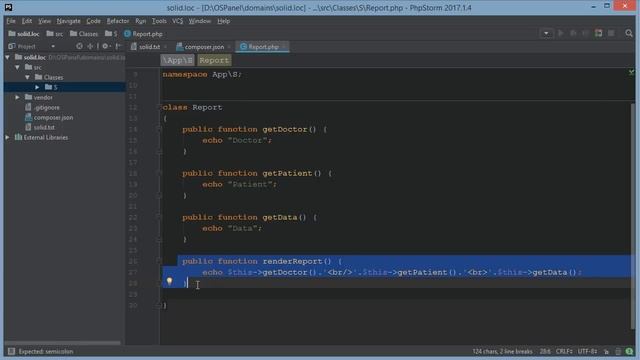Screen dimensions: 640x360
Task: Click Report.php in the navigation bar
Action: coord(143,34)
